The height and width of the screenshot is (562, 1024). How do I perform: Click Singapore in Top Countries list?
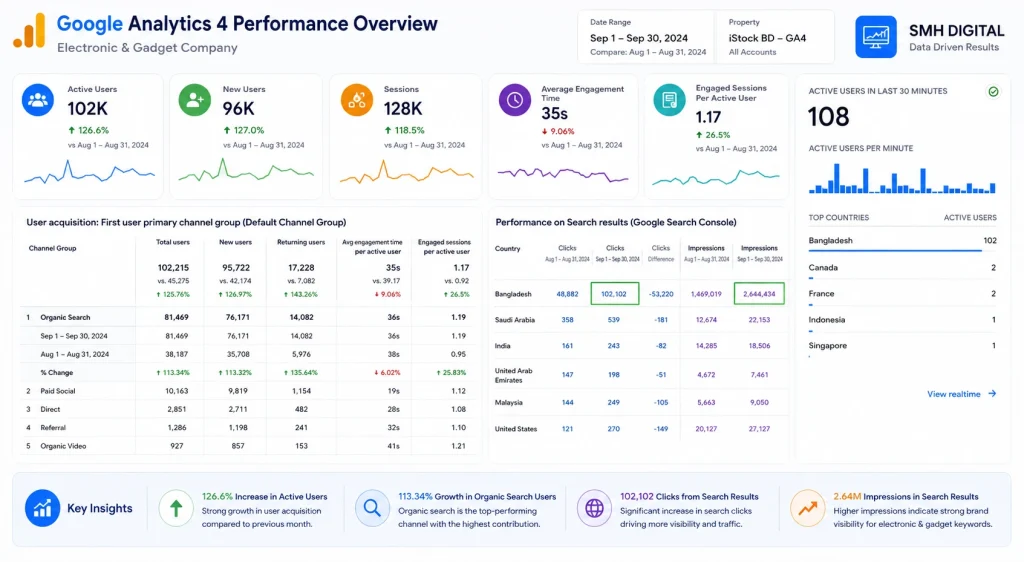[827, 346]
